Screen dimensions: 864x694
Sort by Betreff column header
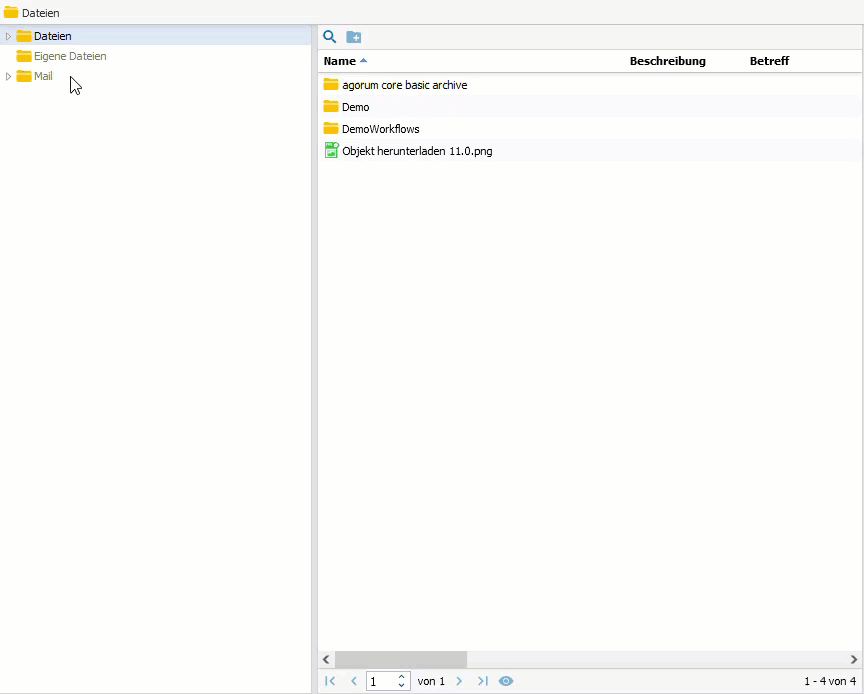pyautogui.click(x=769, y=61)
